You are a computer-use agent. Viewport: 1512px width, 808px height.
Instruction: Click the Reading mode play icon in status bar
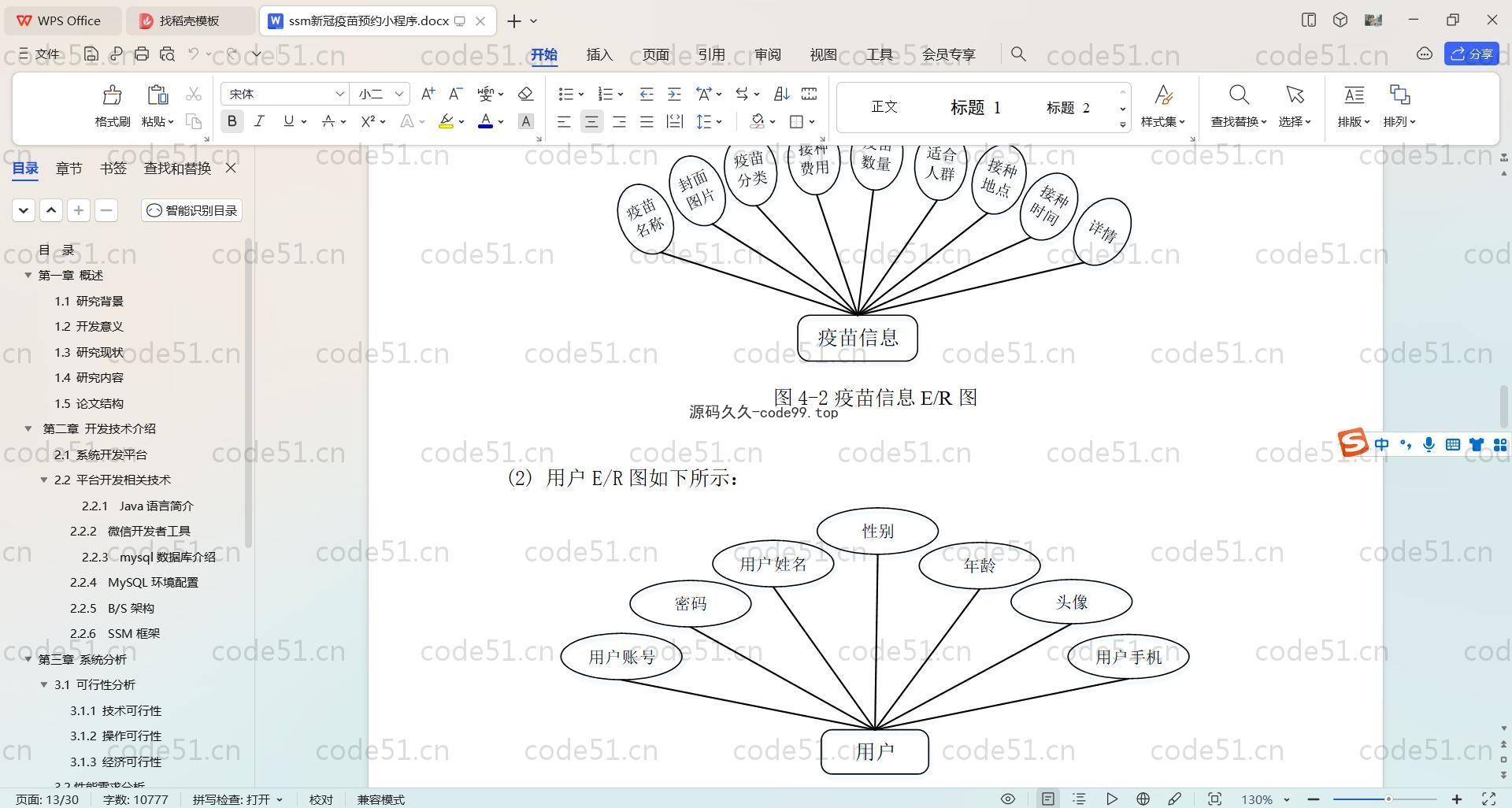pyautogui.click(x=1111, y=799)
